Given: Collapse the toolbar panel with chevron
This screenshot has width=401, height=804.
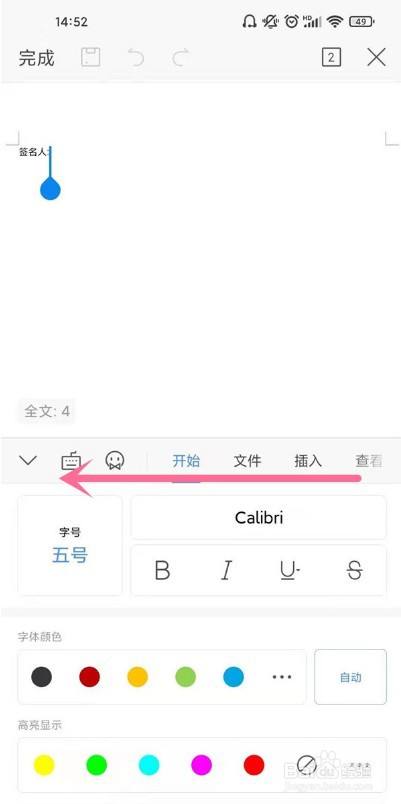Looking at the screenshot, I should (x=28, y=460).
